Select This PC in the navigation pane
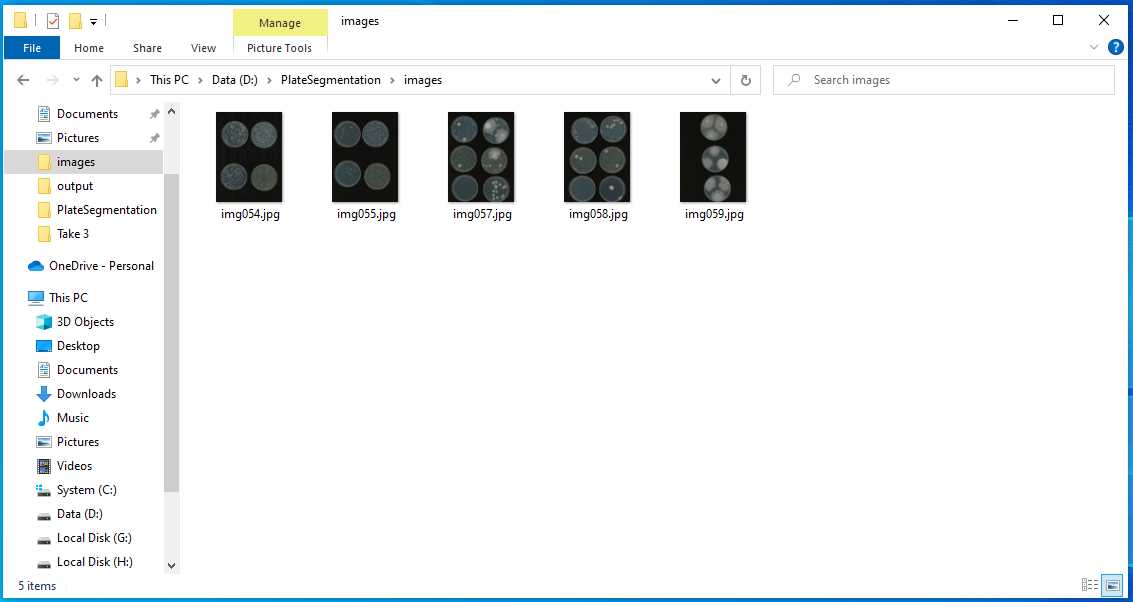The width and height of the screenshot is (1133, 602). (68, 297)
